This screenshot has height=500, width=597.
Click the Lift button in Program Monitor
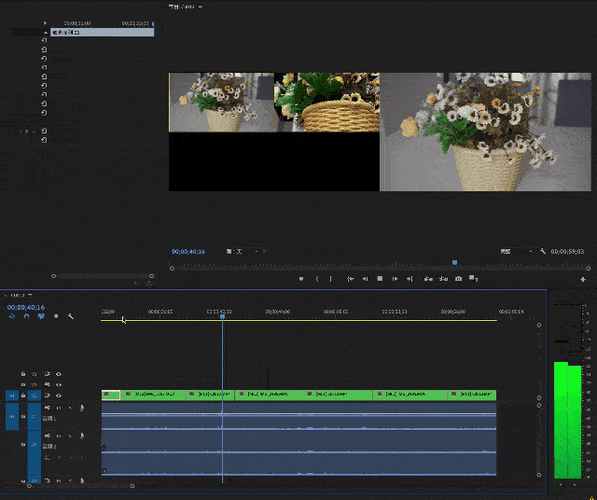pos(428,279)
